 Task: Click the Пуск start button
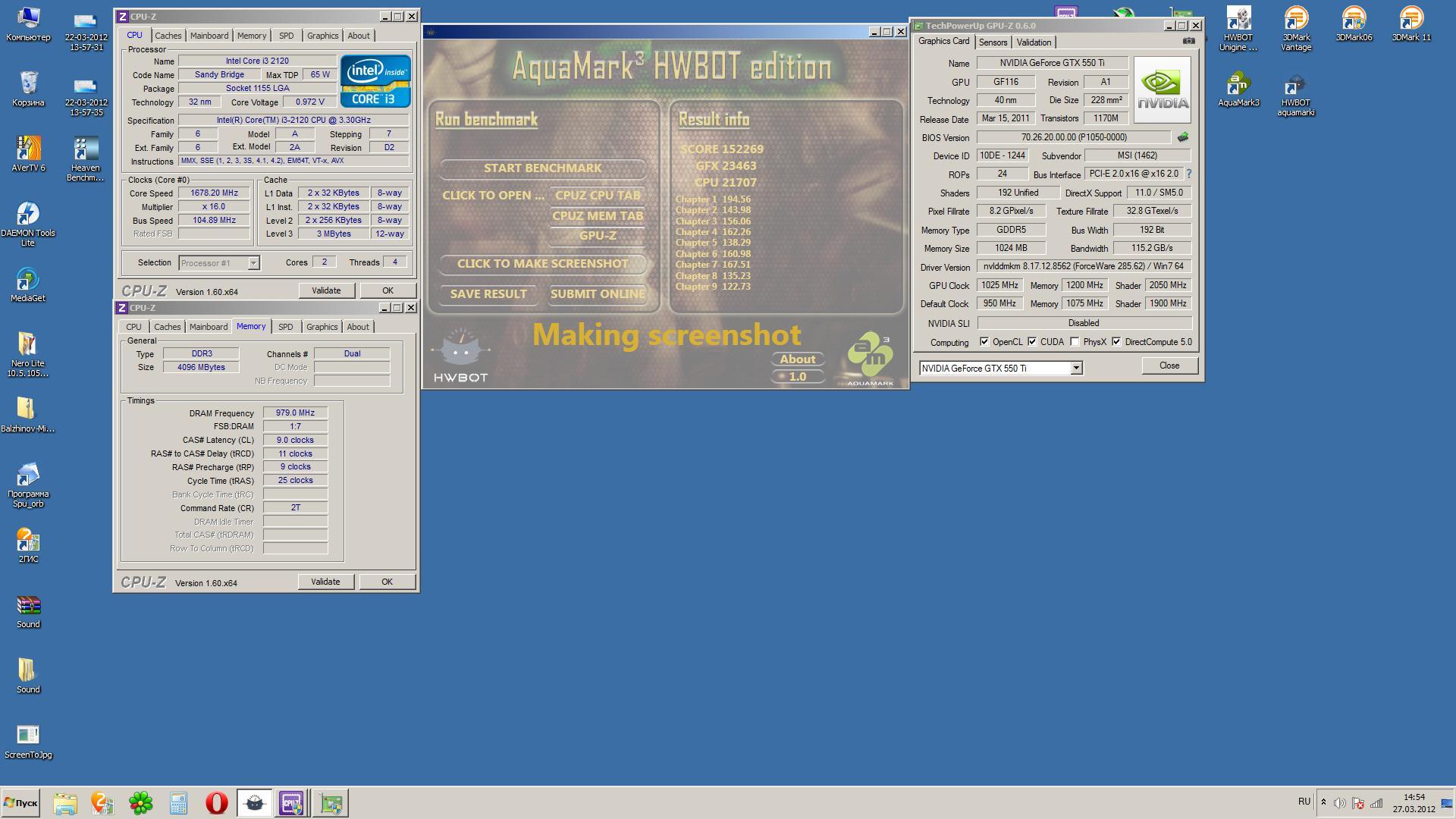(20, 803)
